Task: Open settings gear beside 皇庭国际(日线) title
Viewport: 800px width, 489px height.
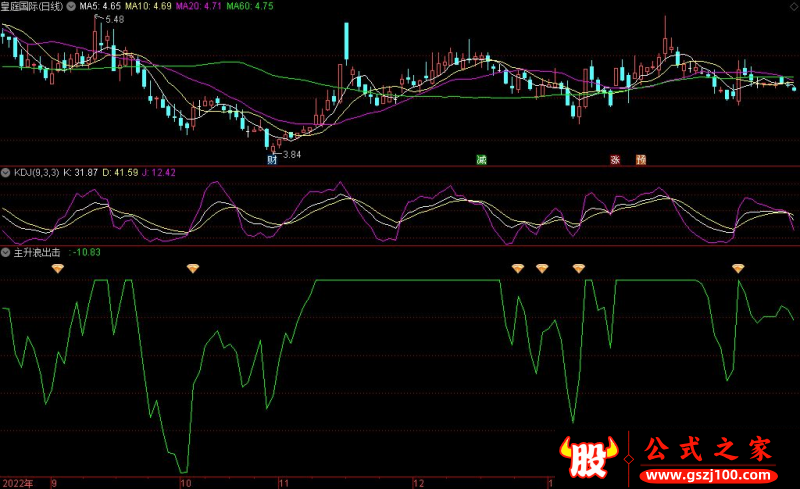Action: click(x=6, y=6)
